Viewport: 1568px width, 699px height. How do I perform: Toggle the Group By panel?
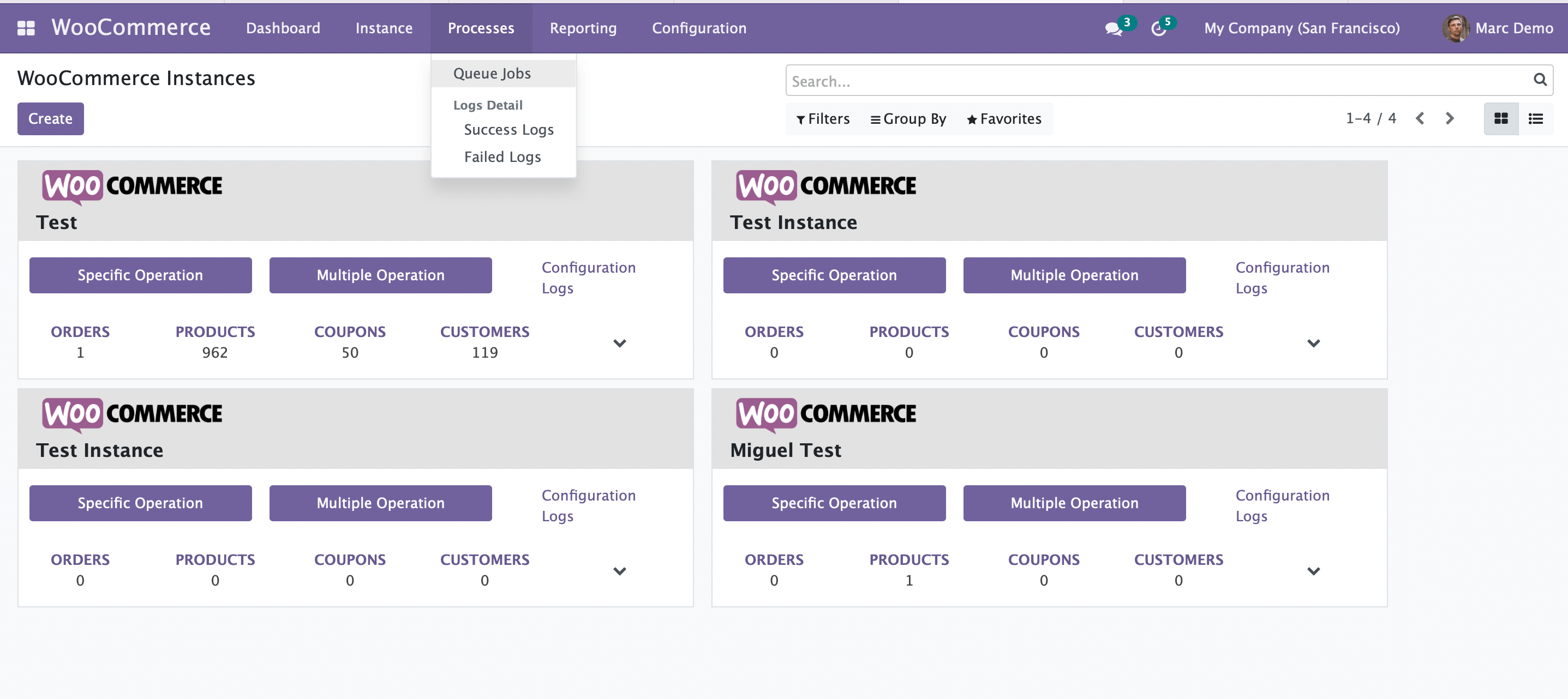coord(907,119)
